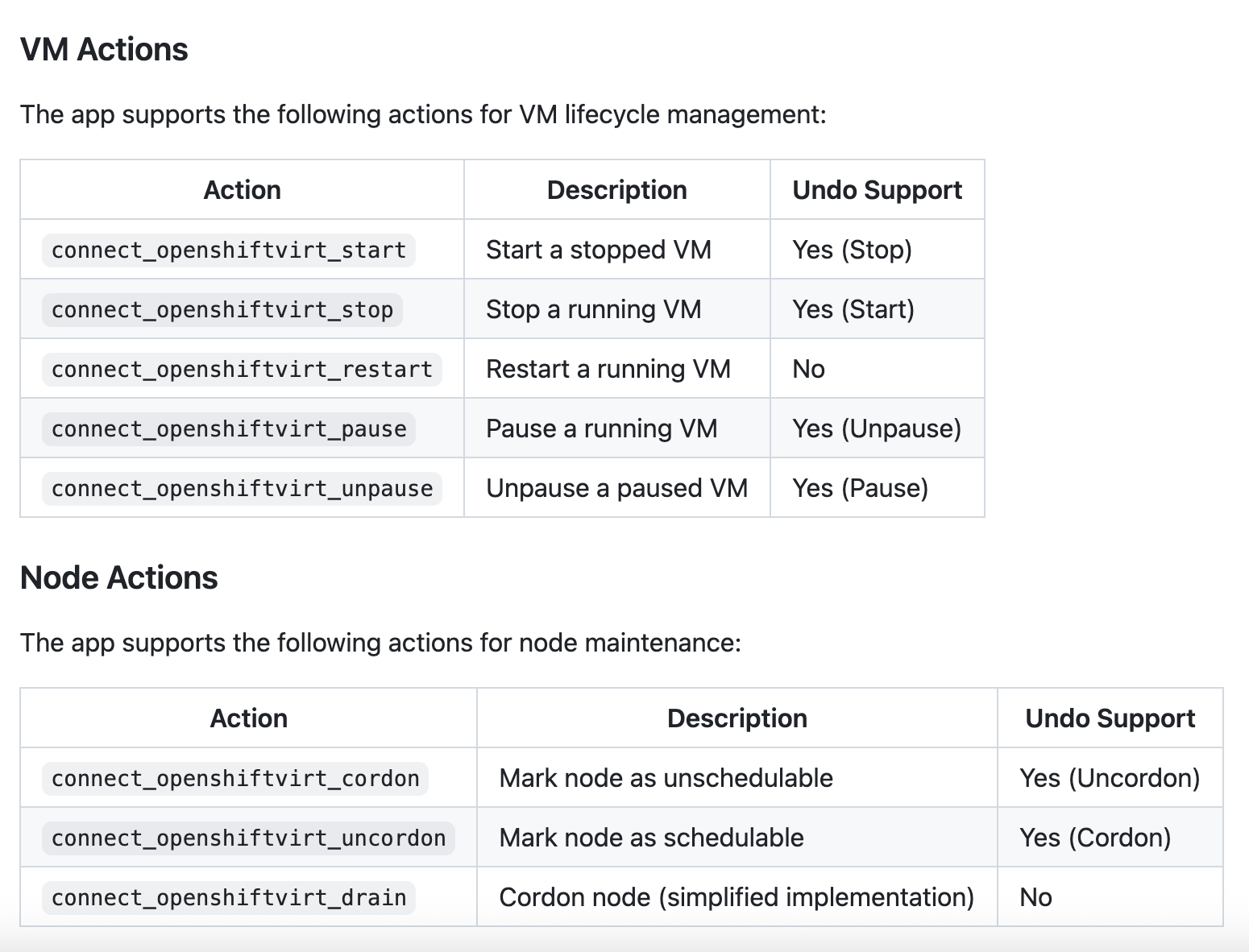The height and width of the screenshot is (952, 1249).
Task: Click the connect_openshiftvirt_uncordon action code
Action: (248, 838)
